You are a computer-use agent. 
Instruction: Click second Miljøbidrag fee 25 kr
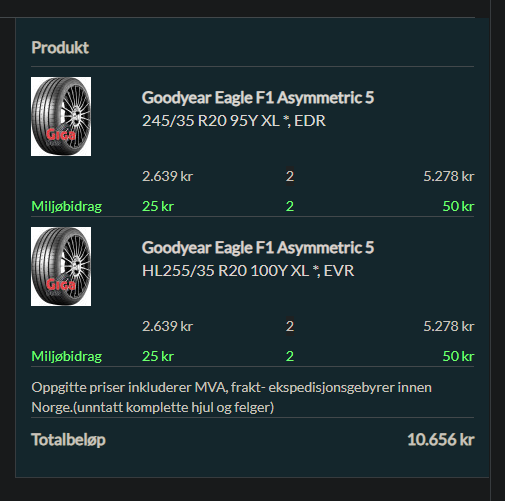tap(158, 356)
